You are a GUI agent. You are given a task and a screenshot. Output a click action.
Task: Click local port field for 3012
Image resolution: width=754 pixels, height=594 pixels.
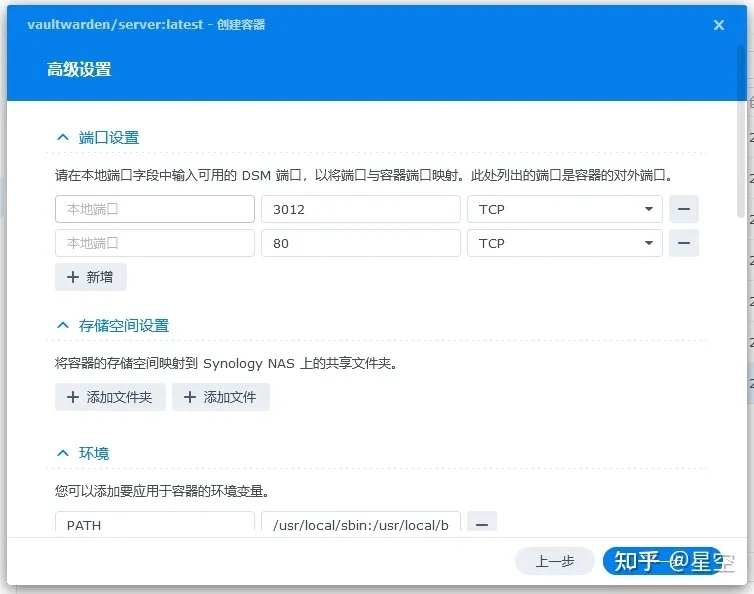pyautogui.click(x=155, y=209)
